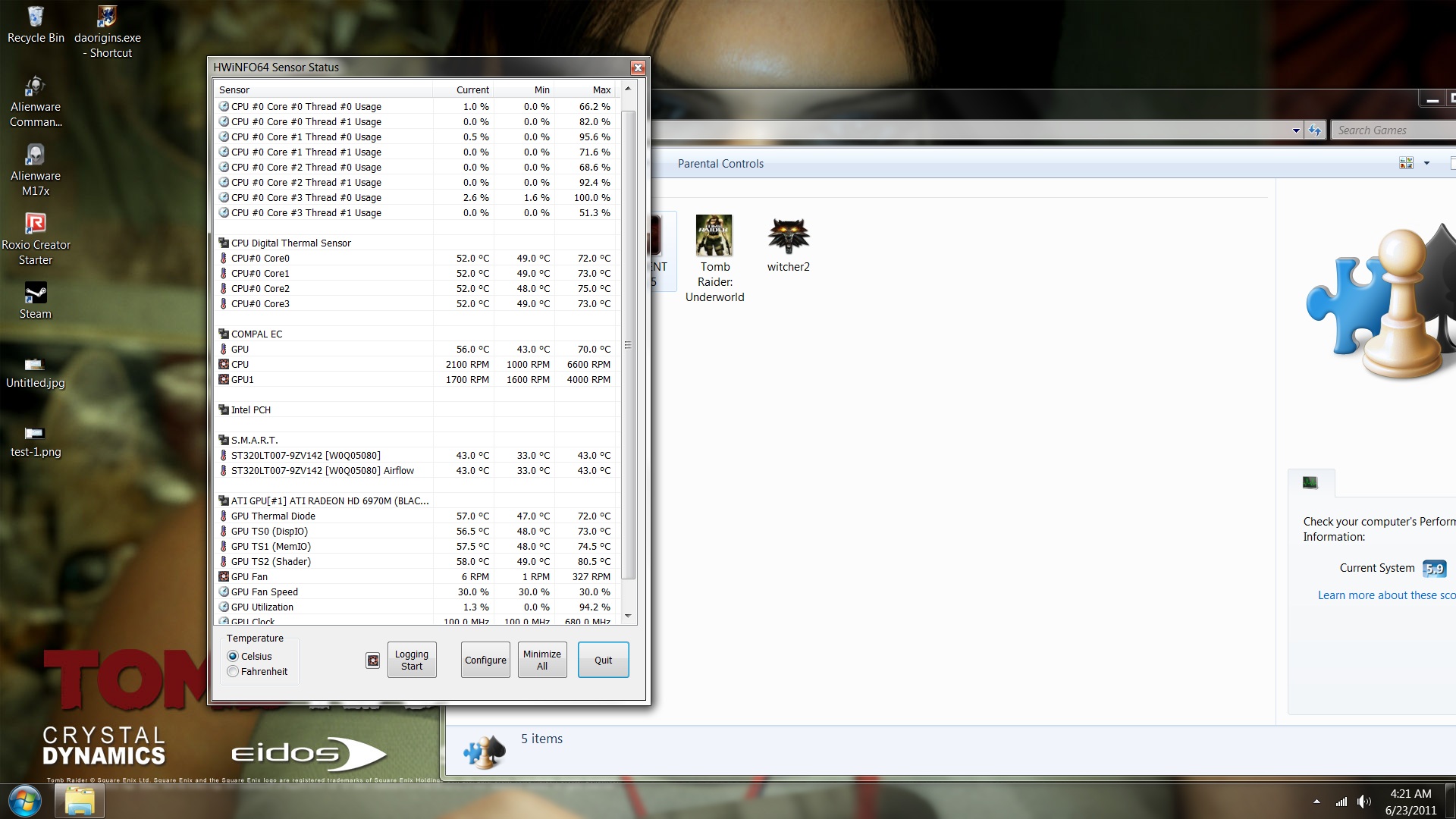The height and width of the screenshot is (819, 1456).
Task: Click the Max column header
Action: (586, 89)
